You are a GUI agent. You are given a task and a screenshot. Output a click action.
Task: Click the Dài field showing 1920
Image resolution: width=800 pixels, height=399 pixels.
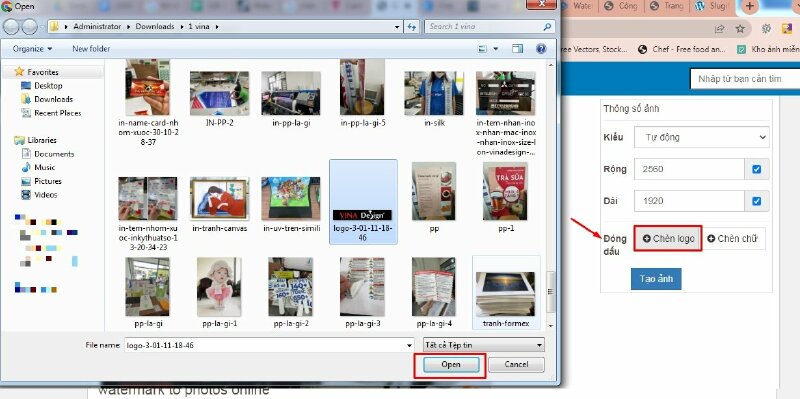click(x=689, y=201)
